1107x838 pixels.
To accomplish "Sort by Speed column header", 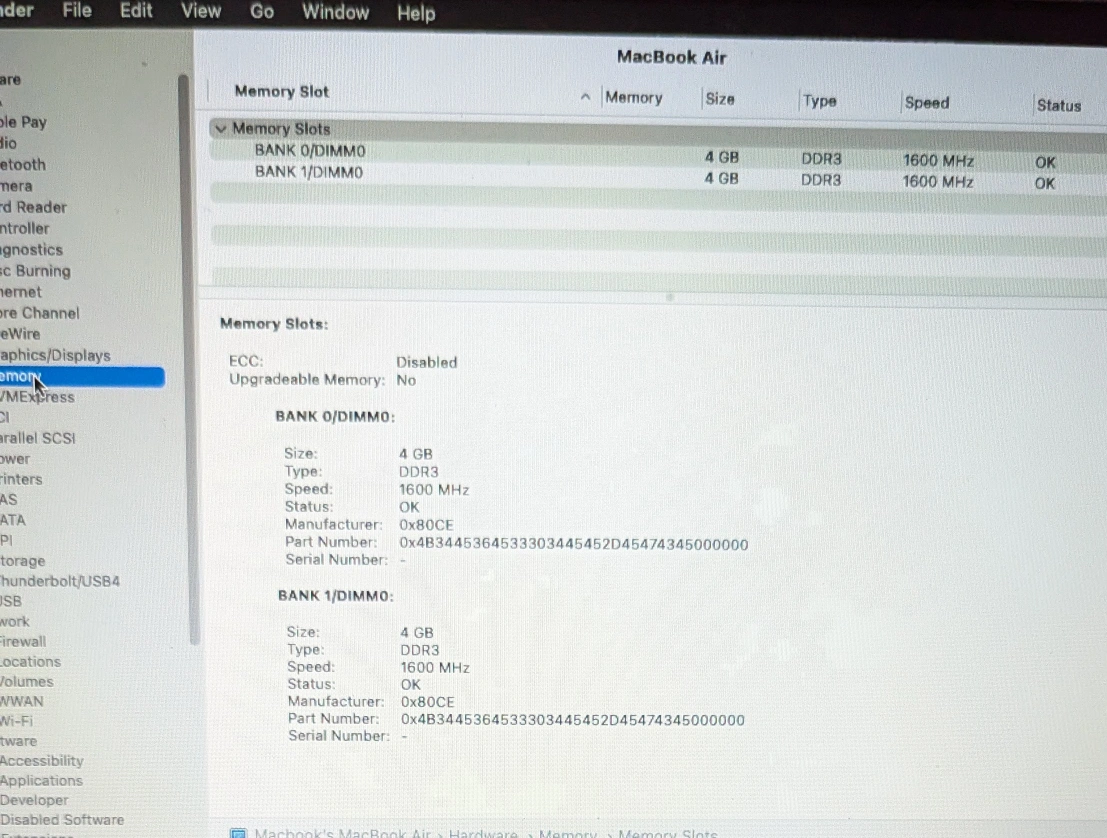I will [x=927, y=102].
